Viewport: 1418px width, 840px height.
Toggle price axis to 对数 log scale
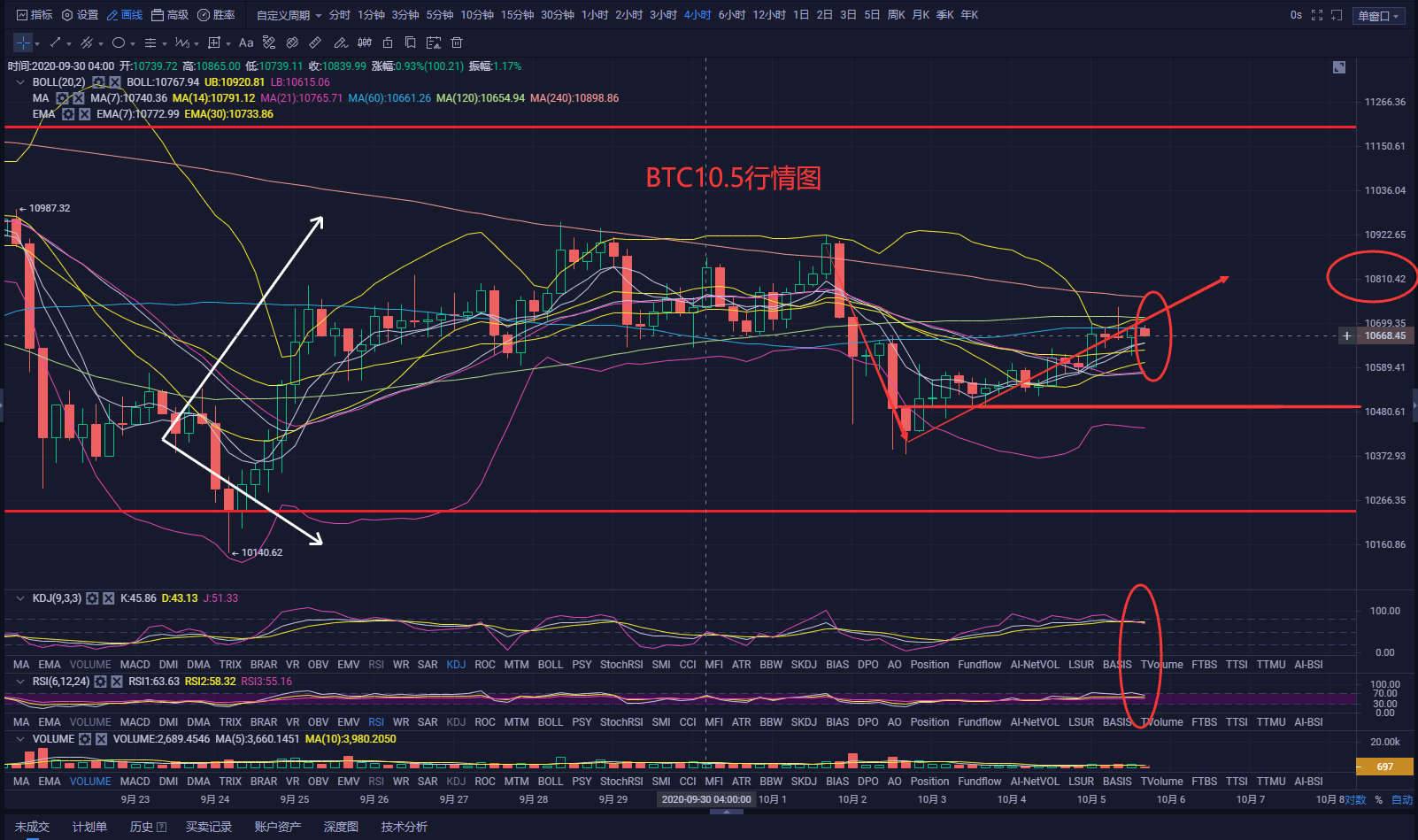1355,799
